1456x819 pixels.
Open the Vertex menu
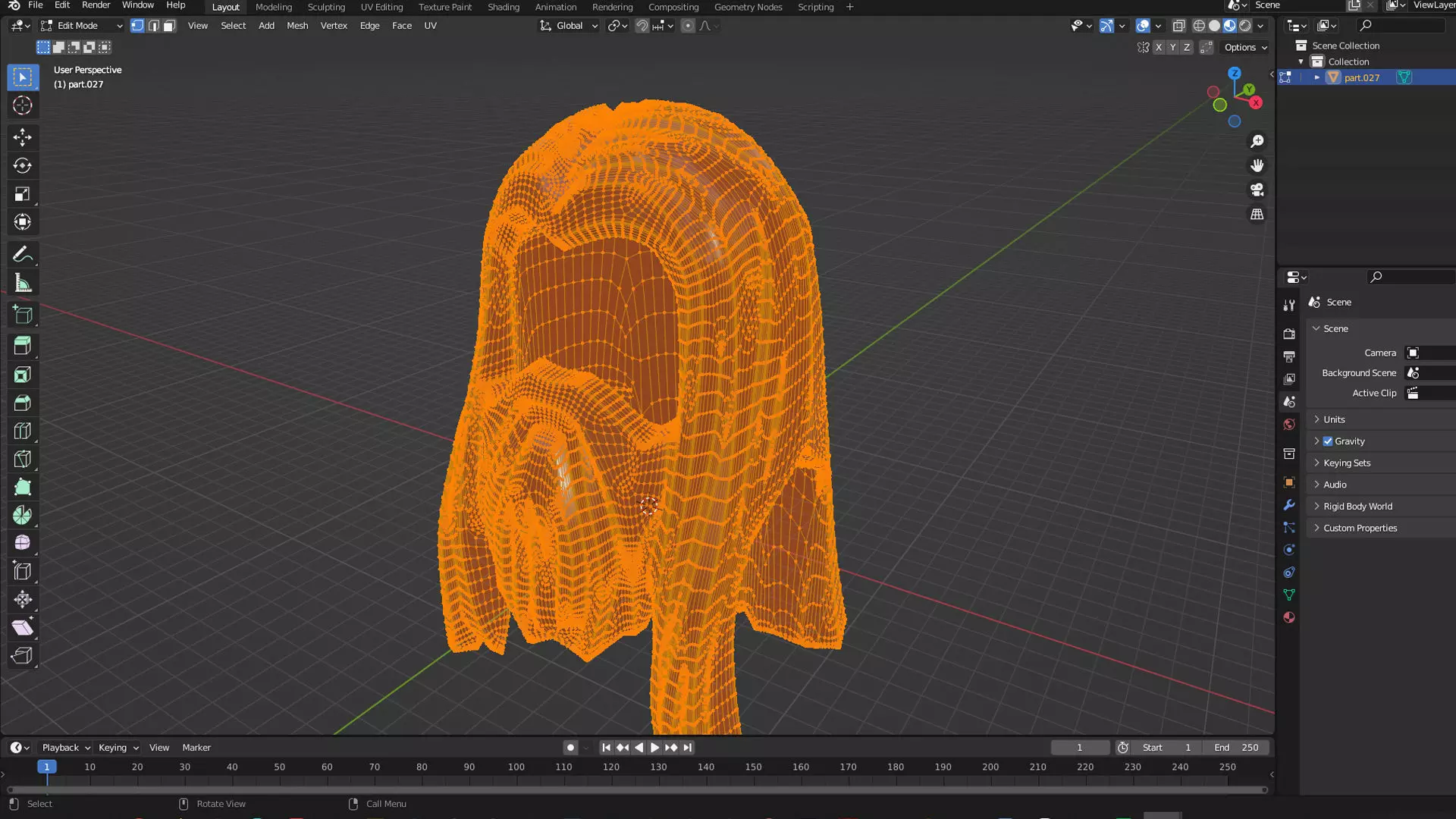tap(334, 26)
